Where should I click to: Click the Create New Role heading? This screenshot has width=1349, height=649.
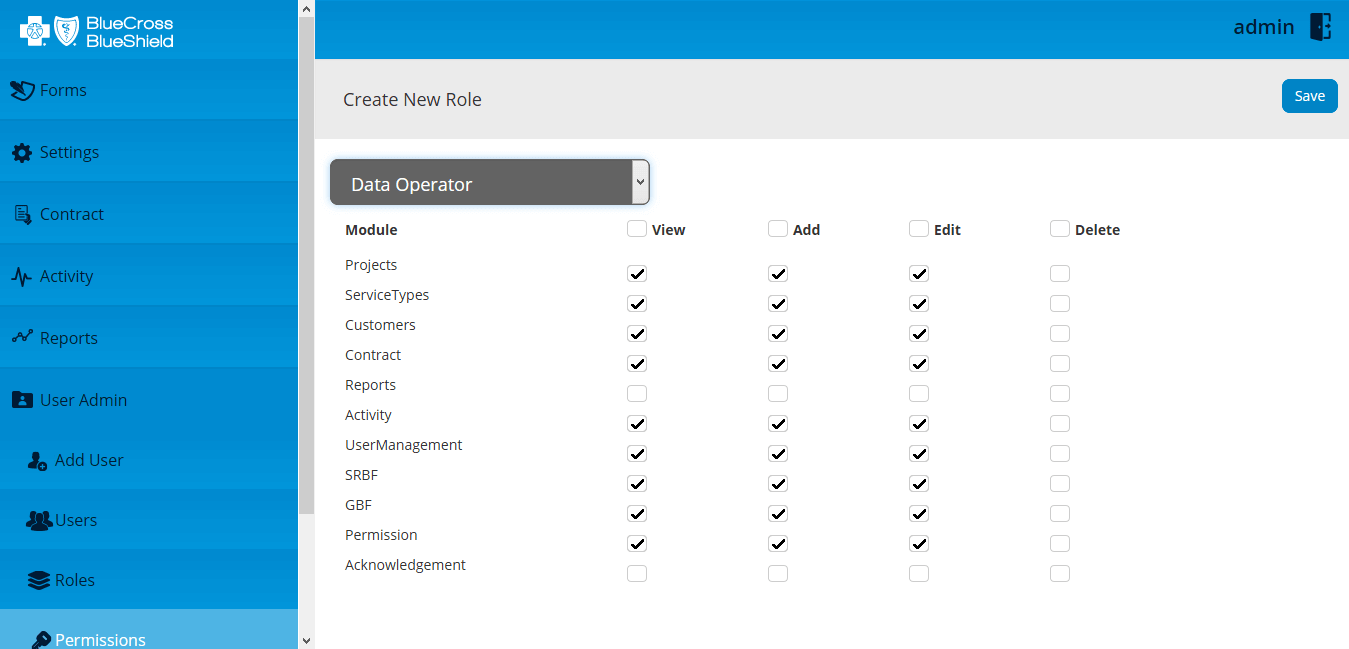pos(412,100)
